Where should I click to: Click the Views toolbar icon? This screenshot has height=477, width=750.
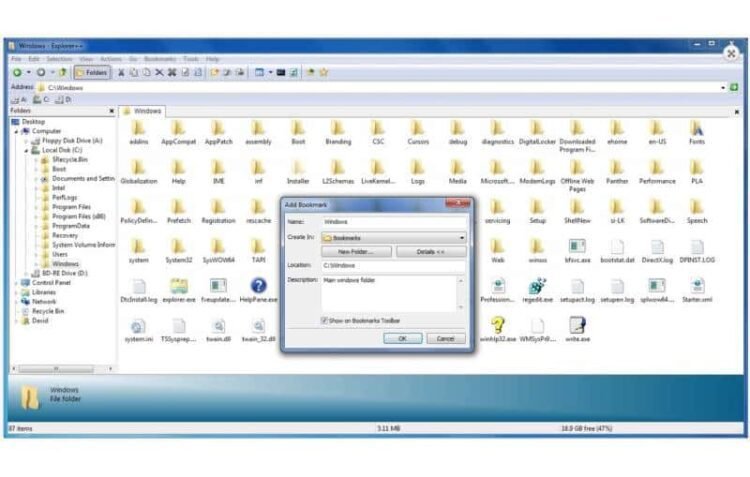[x=259, y=73]
